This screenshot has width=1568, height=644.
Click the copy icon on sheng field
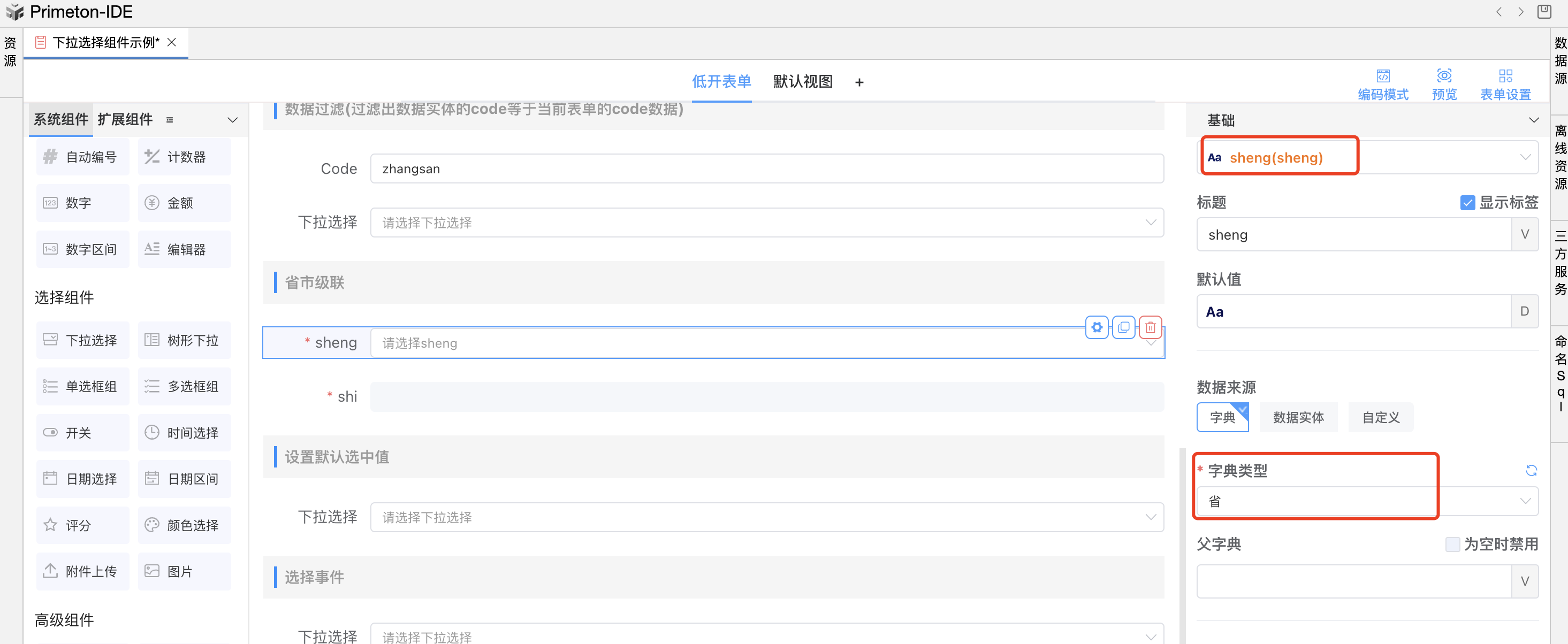1123,327
